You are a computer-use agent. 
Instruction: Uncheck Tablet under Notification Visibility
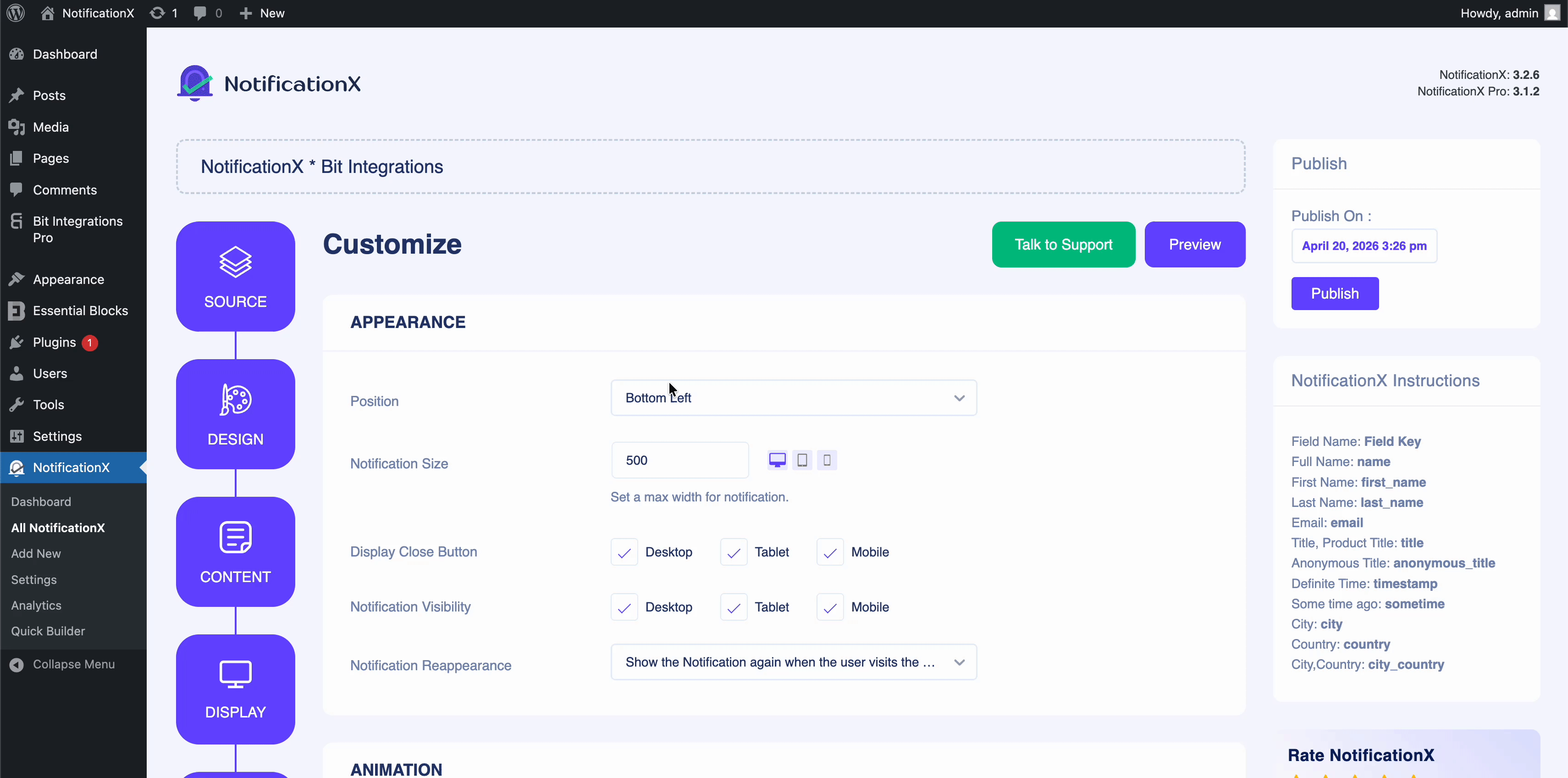(x=733, y=607)
